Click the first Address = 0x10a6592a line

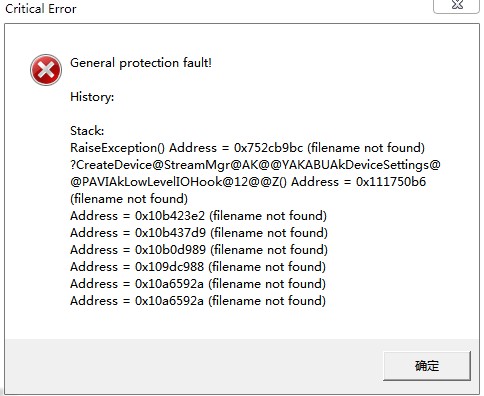click(x=198, y=284)
